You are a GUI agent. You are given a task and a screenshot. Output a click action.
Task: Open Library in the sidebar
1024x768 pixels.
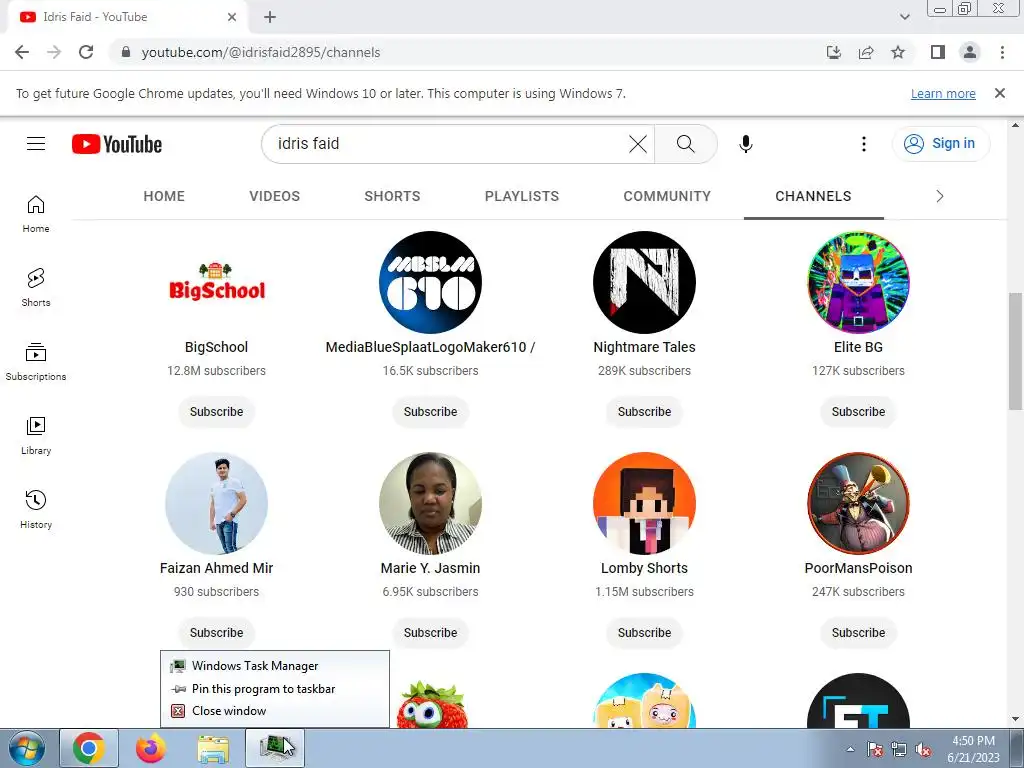point(36,436)
